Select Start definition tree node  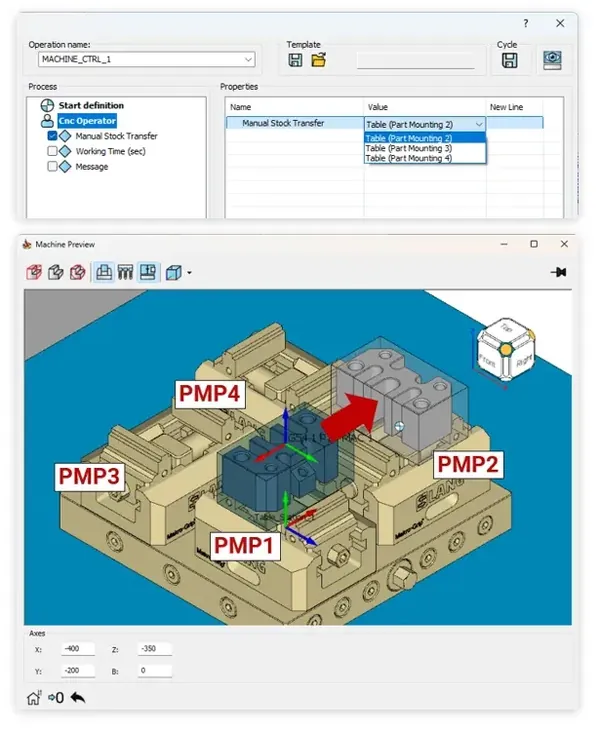(x=91, y=105)
